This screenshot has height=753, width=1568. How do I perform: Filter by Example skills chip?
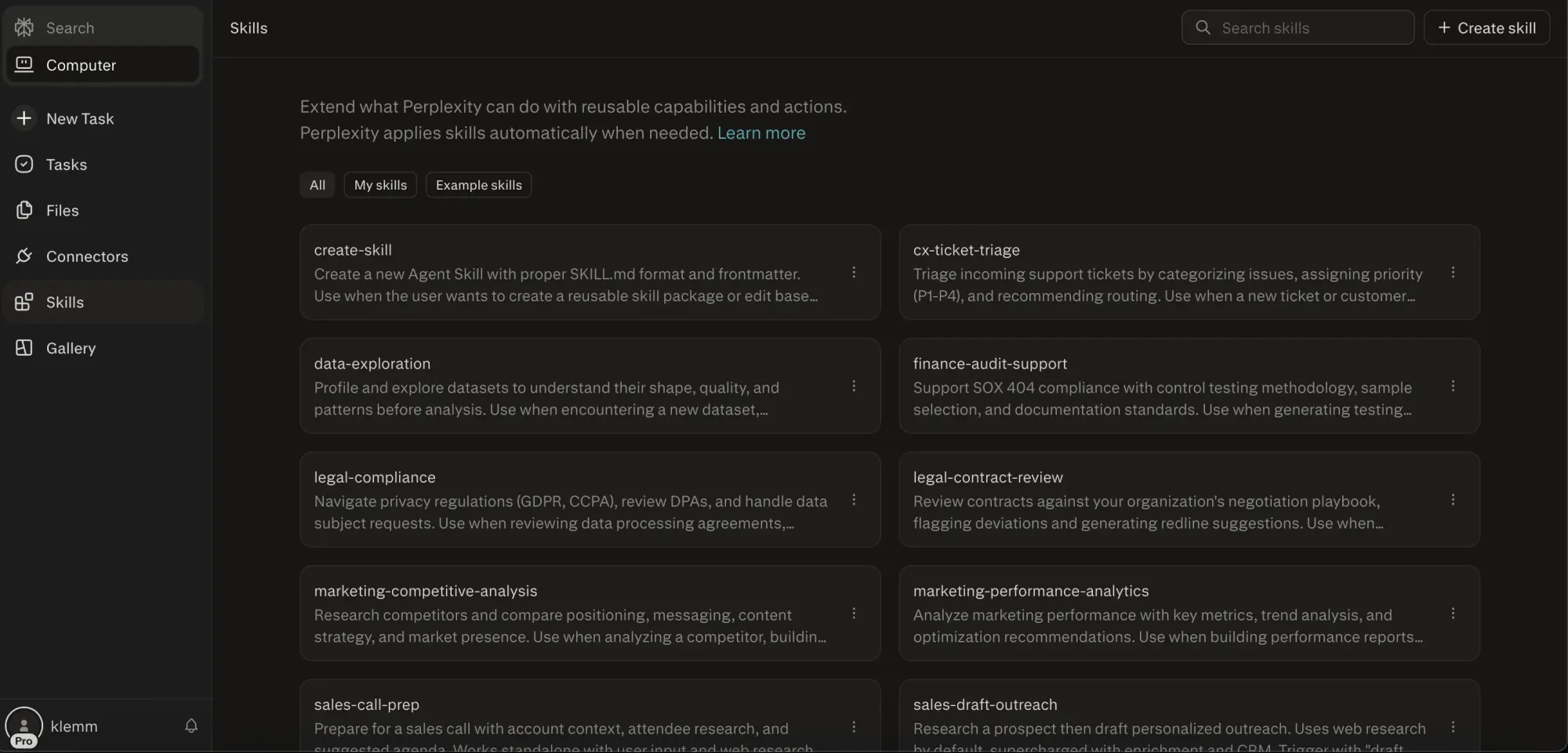478,185
